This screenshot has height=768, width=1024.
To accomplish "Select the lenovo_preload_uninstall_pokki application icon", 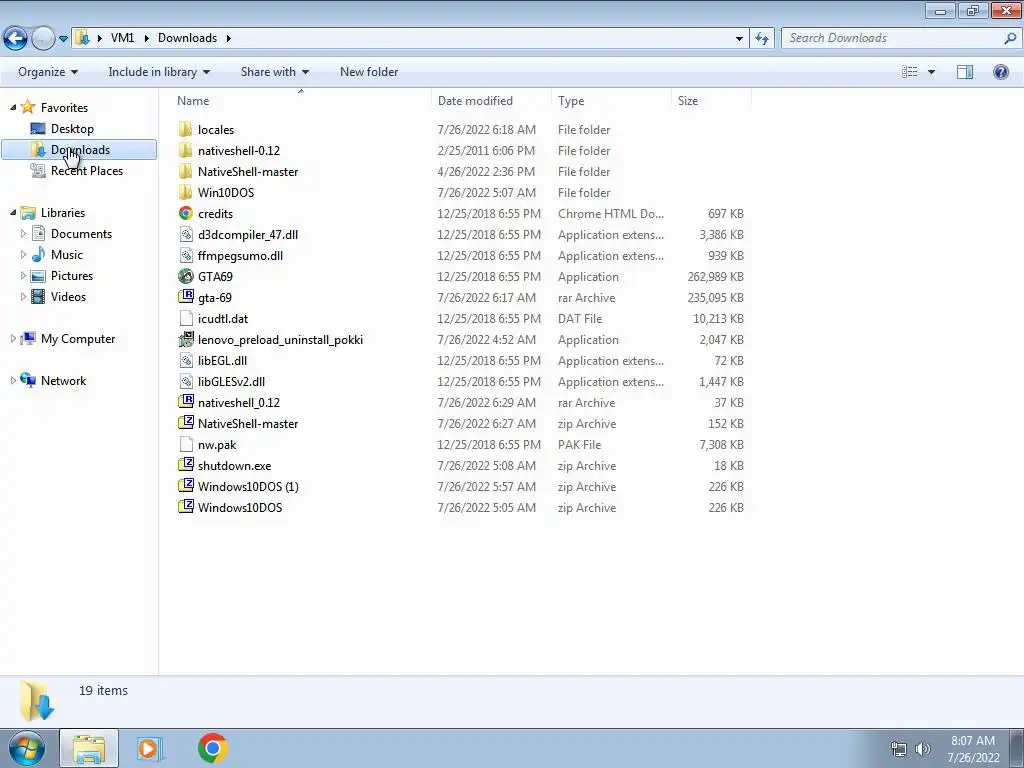I will (x=185, y=339).
